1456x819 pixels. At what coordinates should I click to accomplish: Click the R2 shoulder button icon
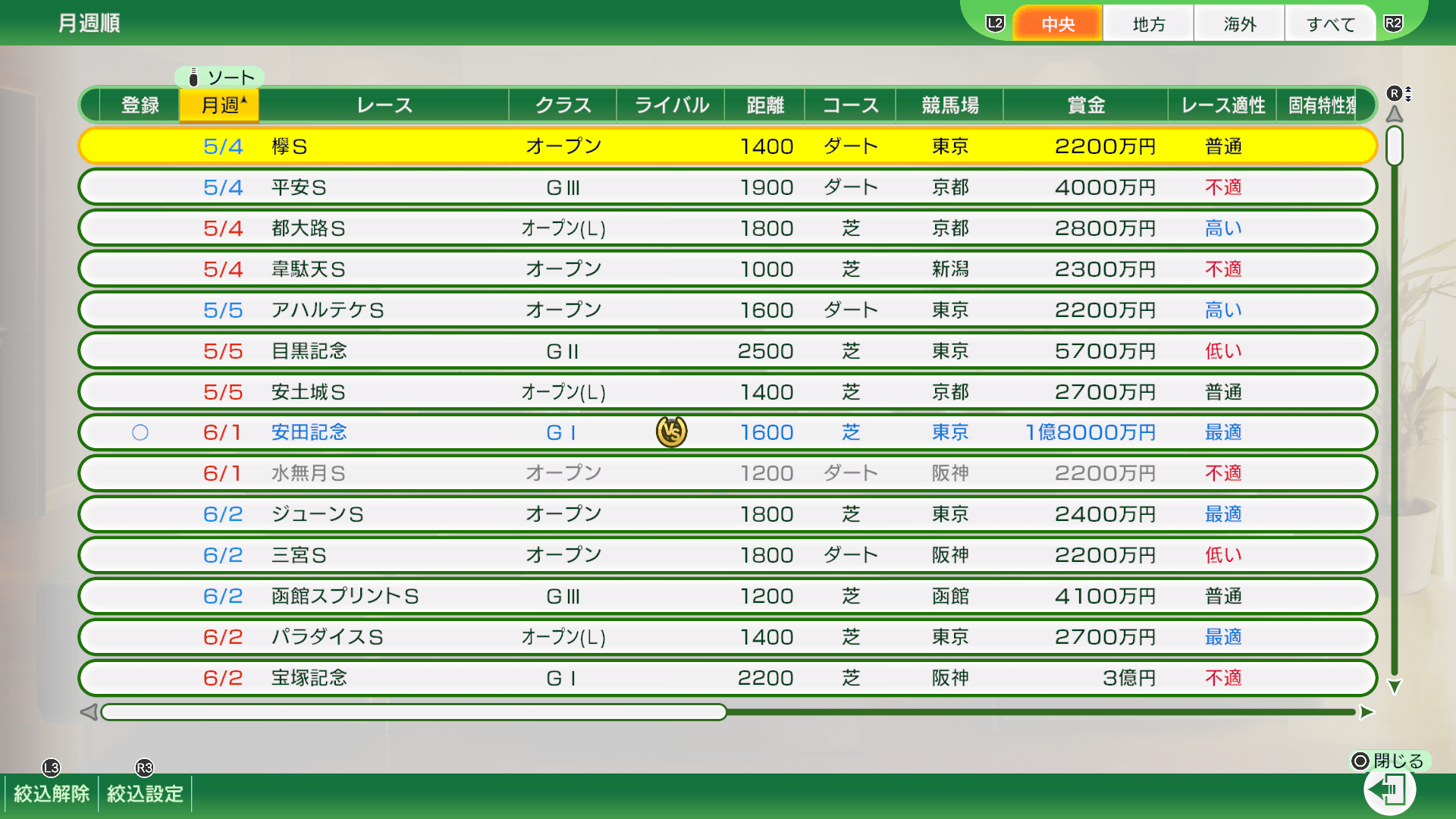click(x=1393, y=24)
